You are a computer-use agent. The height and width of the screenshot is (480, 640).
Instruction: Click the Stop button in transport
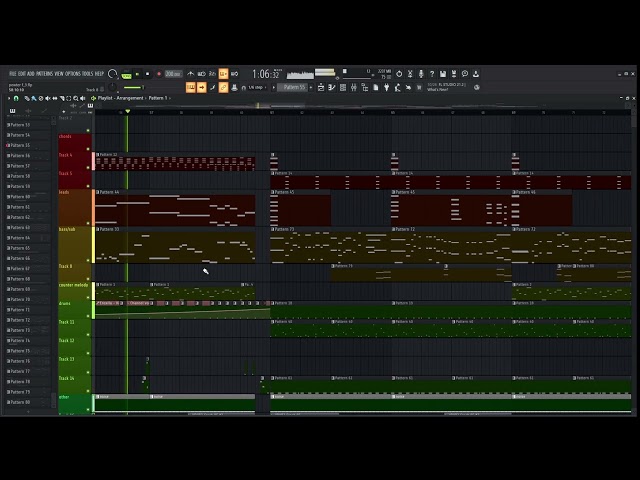pos(148,74)
